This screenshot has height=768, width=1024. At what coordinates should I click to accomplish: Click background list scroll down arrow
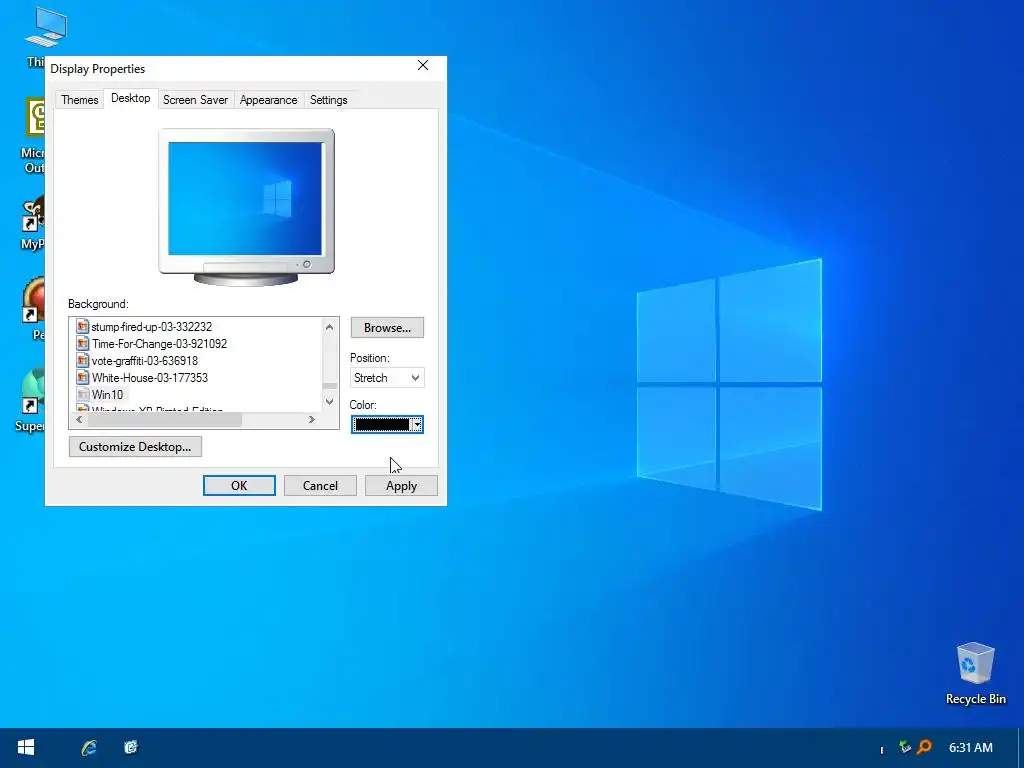[330, 402]
